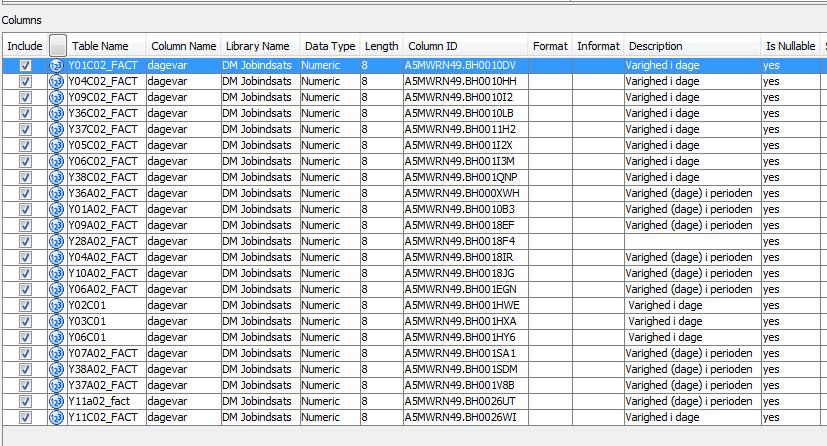The height and width of the screenshot is (446, 827).
Task: Click numeric icon of Y28A02_FACT row
Action: click(56, 241)
